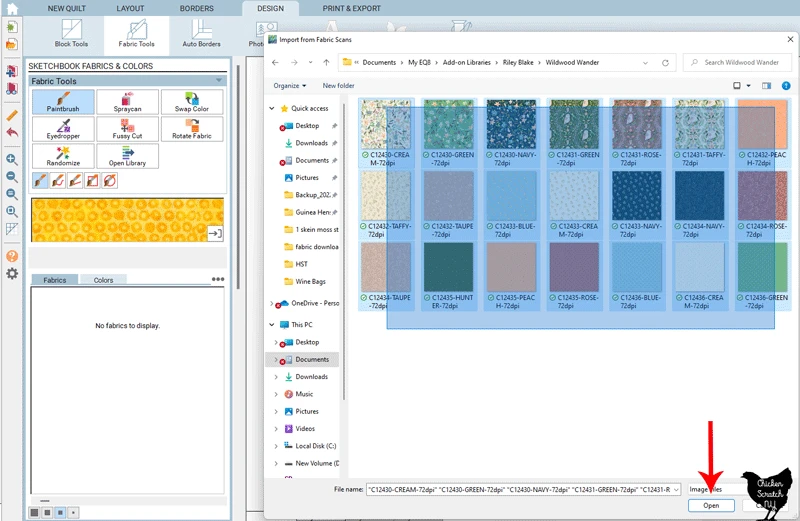Select Videos under This PC
Image resolution: width=800 pixels, height=521 pixels.
305,429
